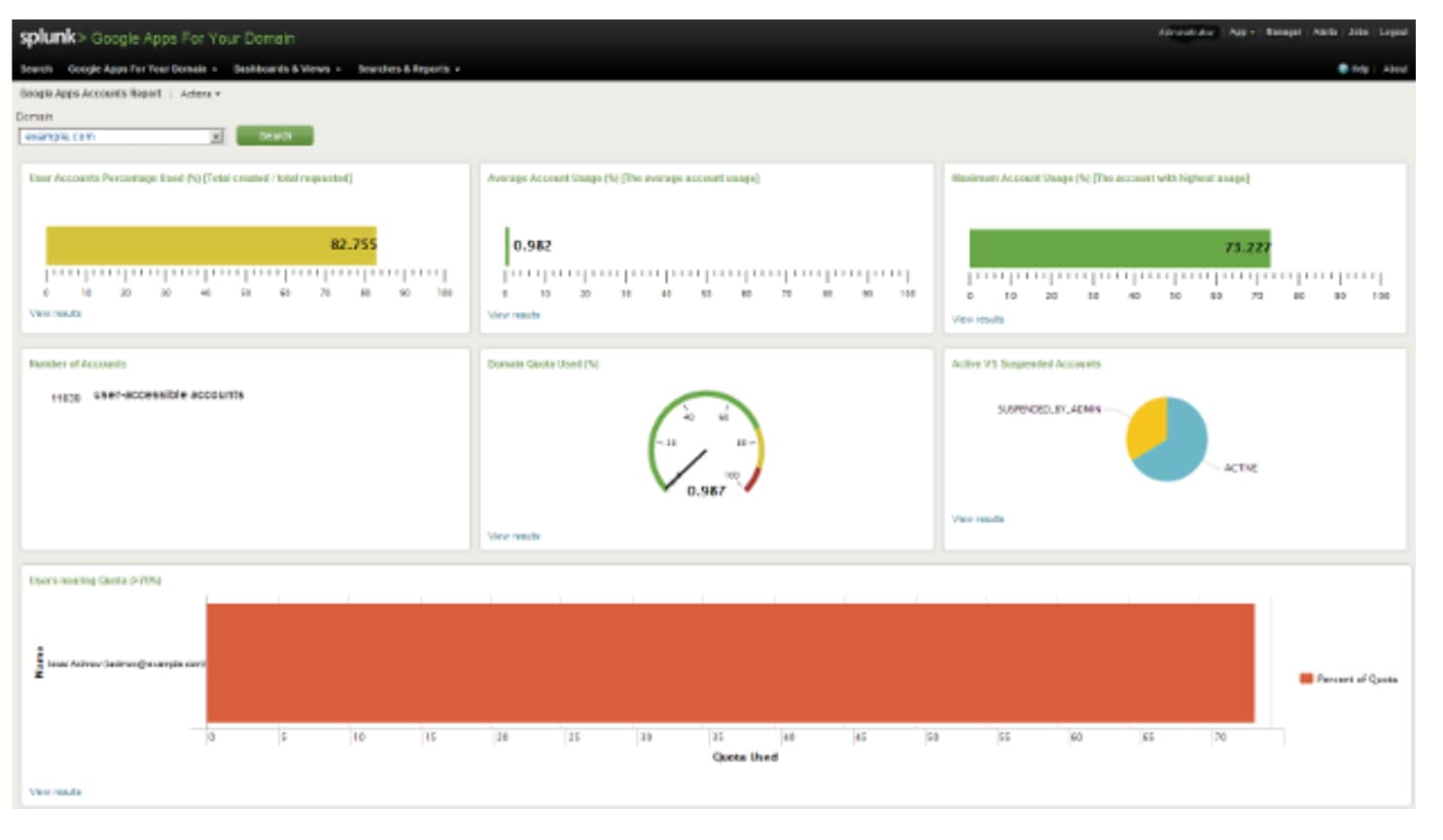
Task: View results for Average Account Usage panel
Action: 513,316
